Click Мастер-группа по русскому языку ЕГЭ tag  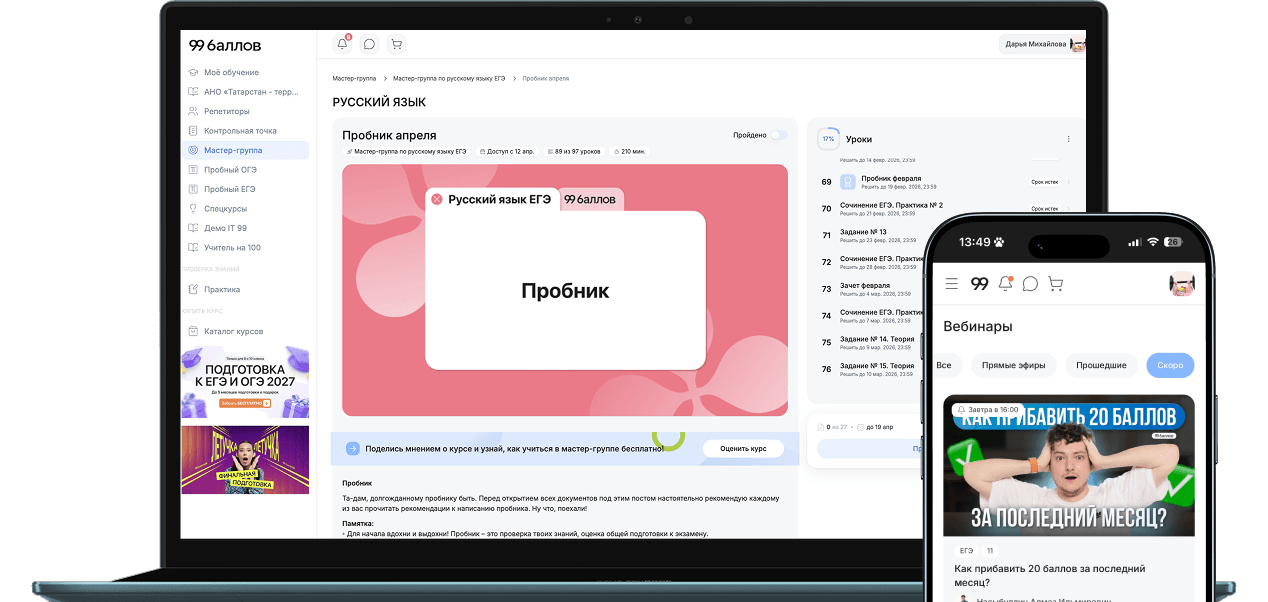click(407, 151)
